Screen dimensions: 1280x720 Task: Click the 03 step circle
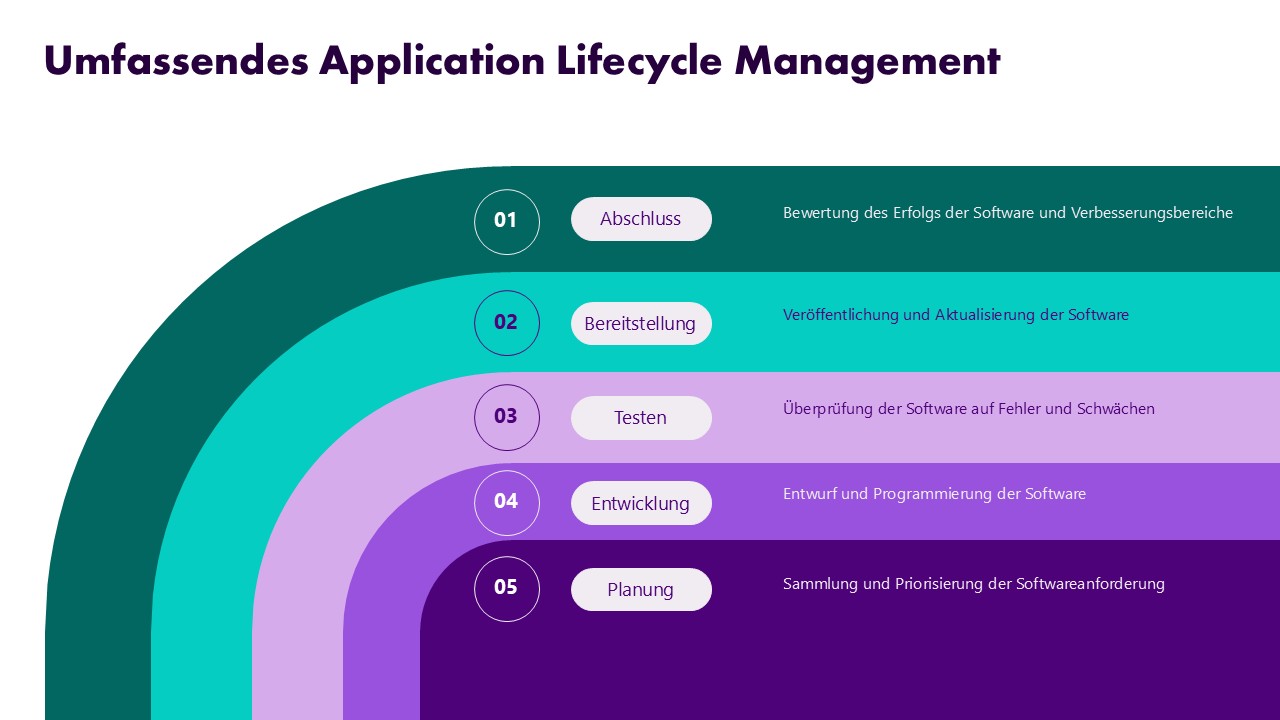pos(506,417)
